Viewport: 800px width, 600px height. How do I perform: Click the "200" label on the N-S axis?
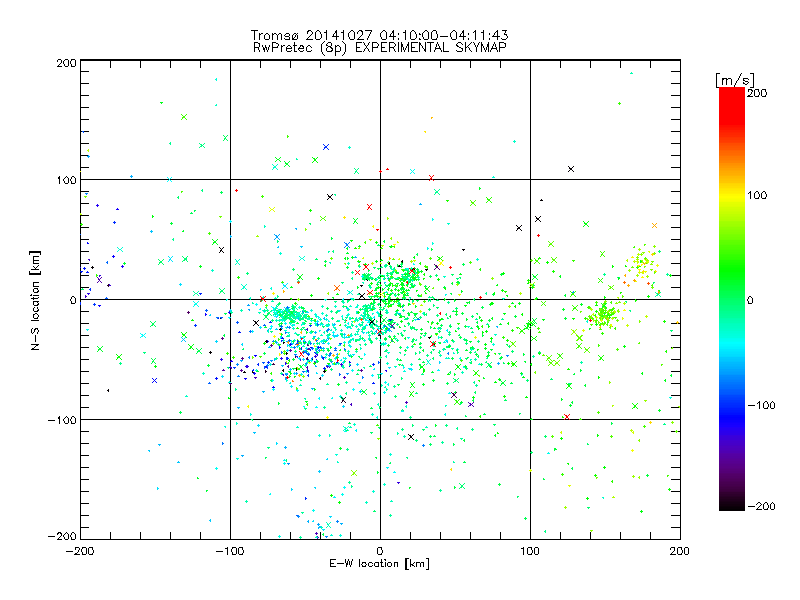(66, 63)
